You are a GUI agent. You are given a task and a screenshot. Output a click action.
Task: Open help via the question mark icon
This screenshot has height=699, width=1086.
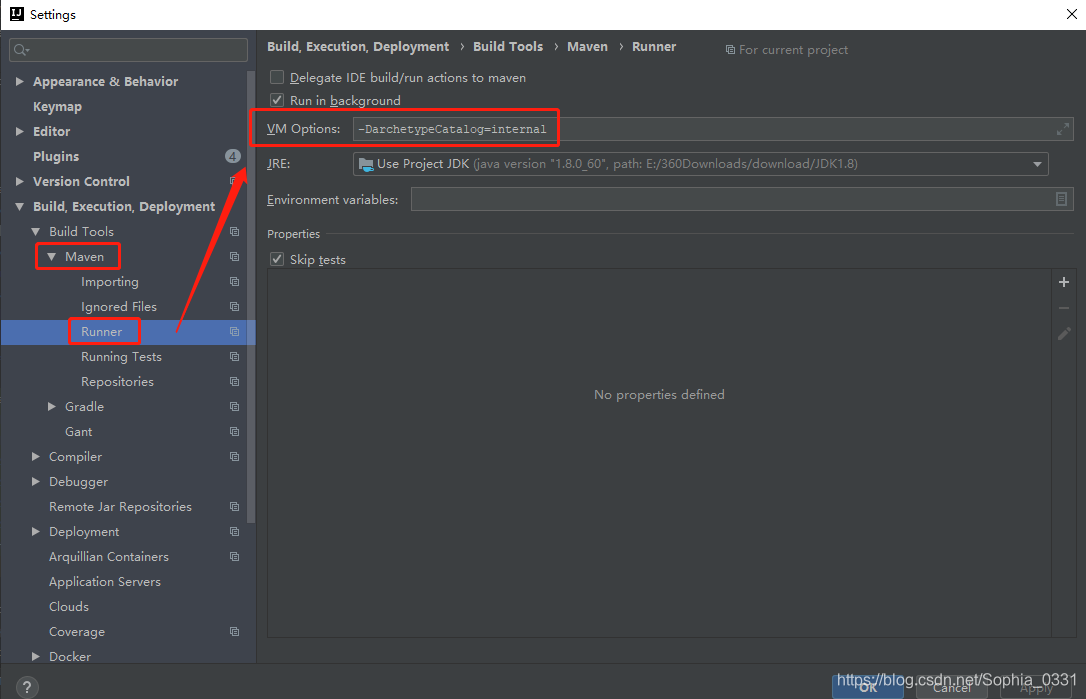coord(26,686)
